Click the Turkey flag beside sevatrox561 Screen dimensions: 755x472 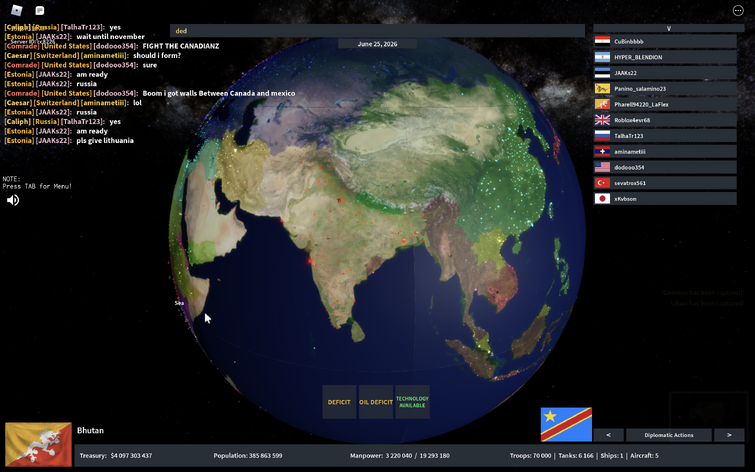pos(602,183)
